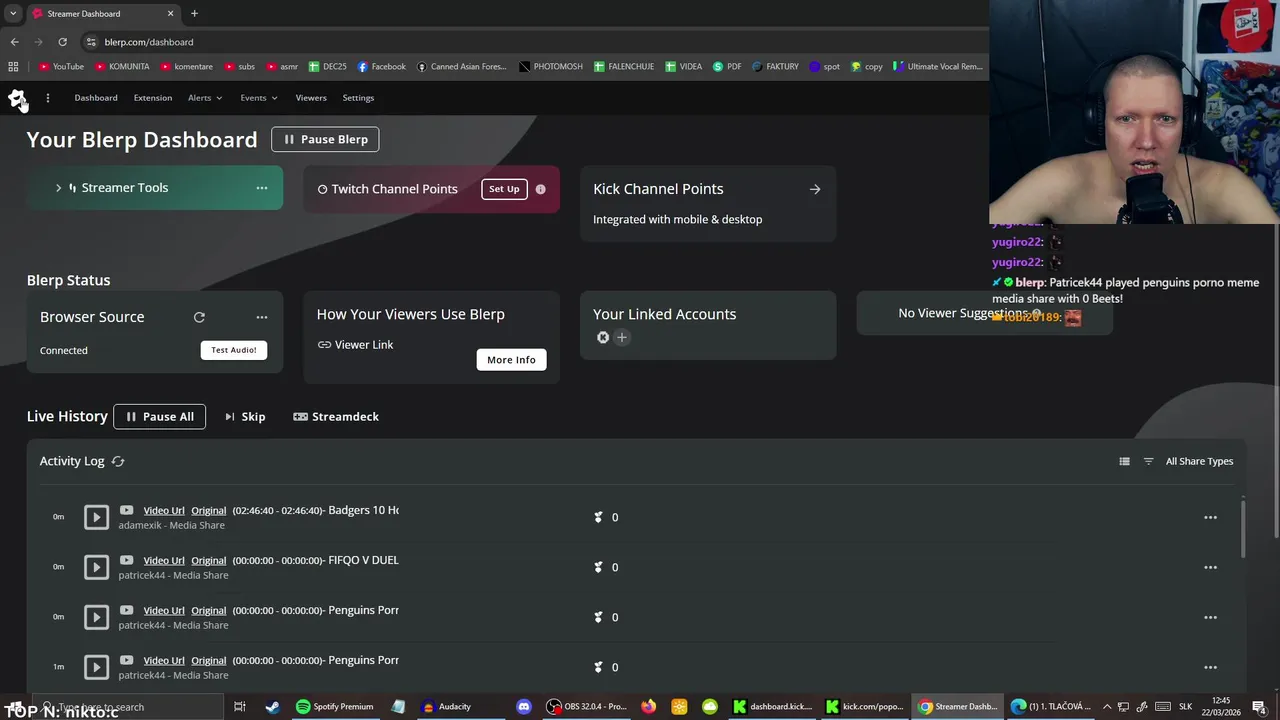Viewport: 1280px width, 720px height.
Task: Open Browser Source three-dot options
Action: (x=262, y=317)
